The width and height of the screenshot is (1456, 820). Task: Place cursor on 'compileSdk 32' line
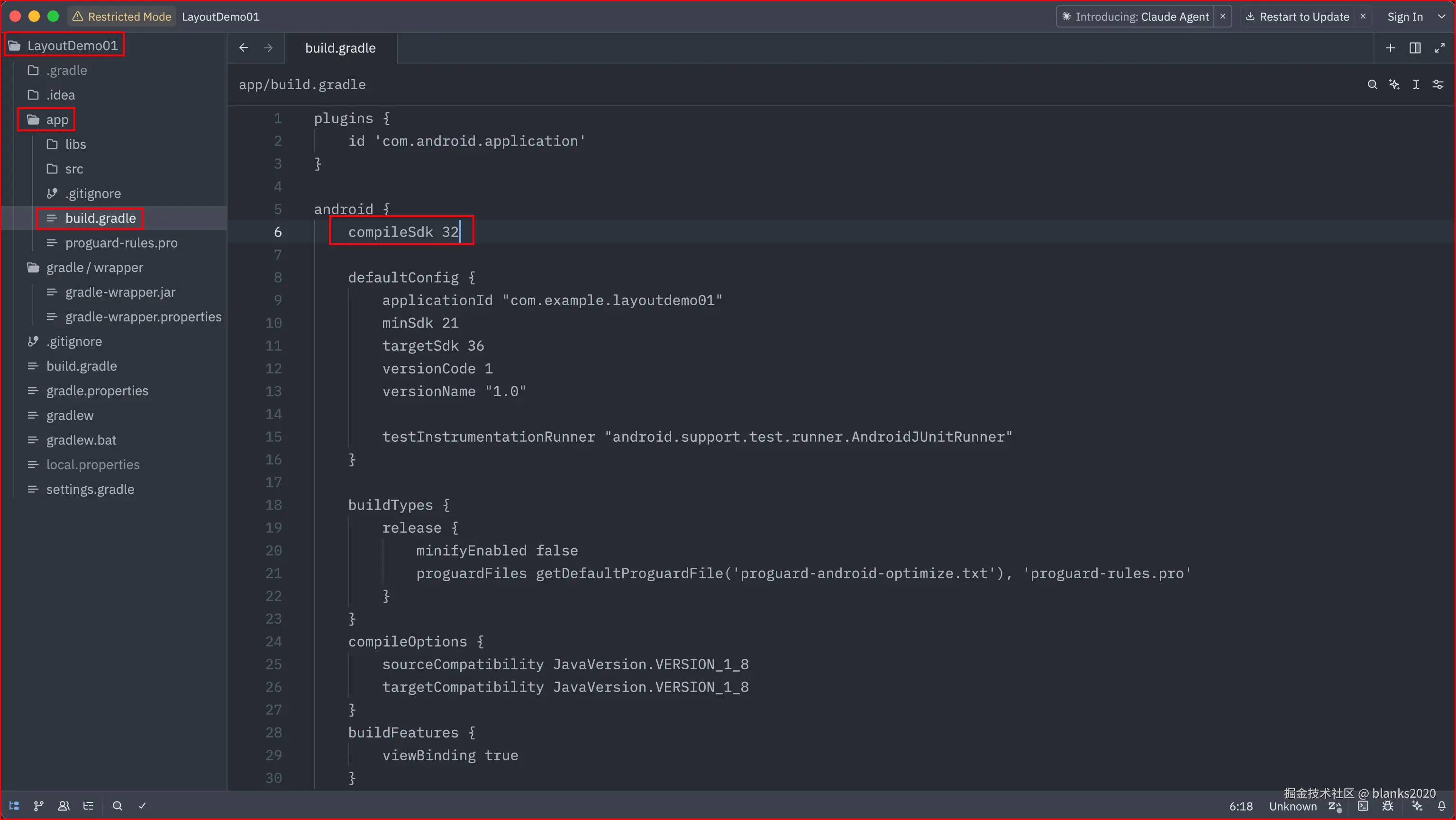click(x=403, y=232)
